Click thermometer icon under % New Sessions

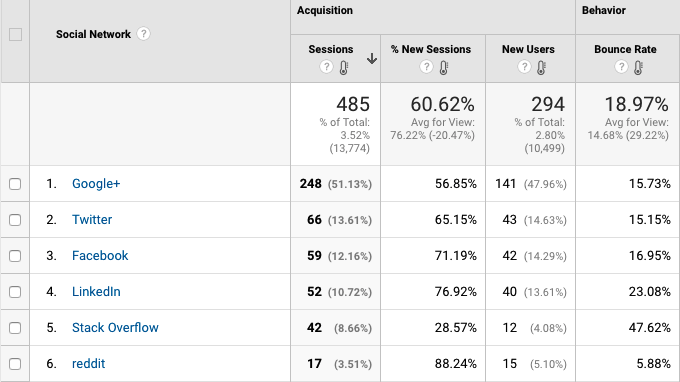443,67
